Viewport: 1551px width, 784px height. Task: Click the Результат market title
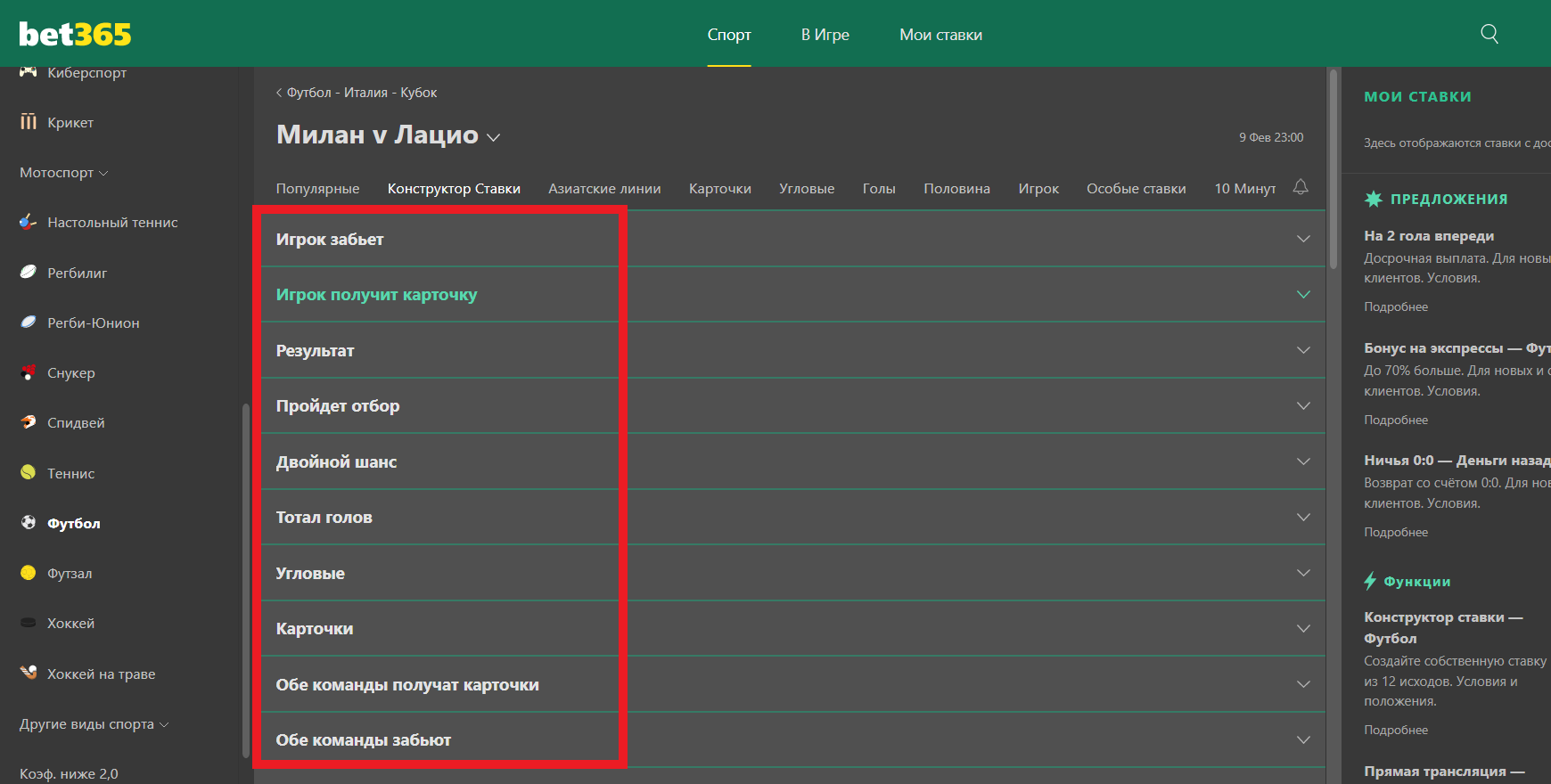coord(315,350)
